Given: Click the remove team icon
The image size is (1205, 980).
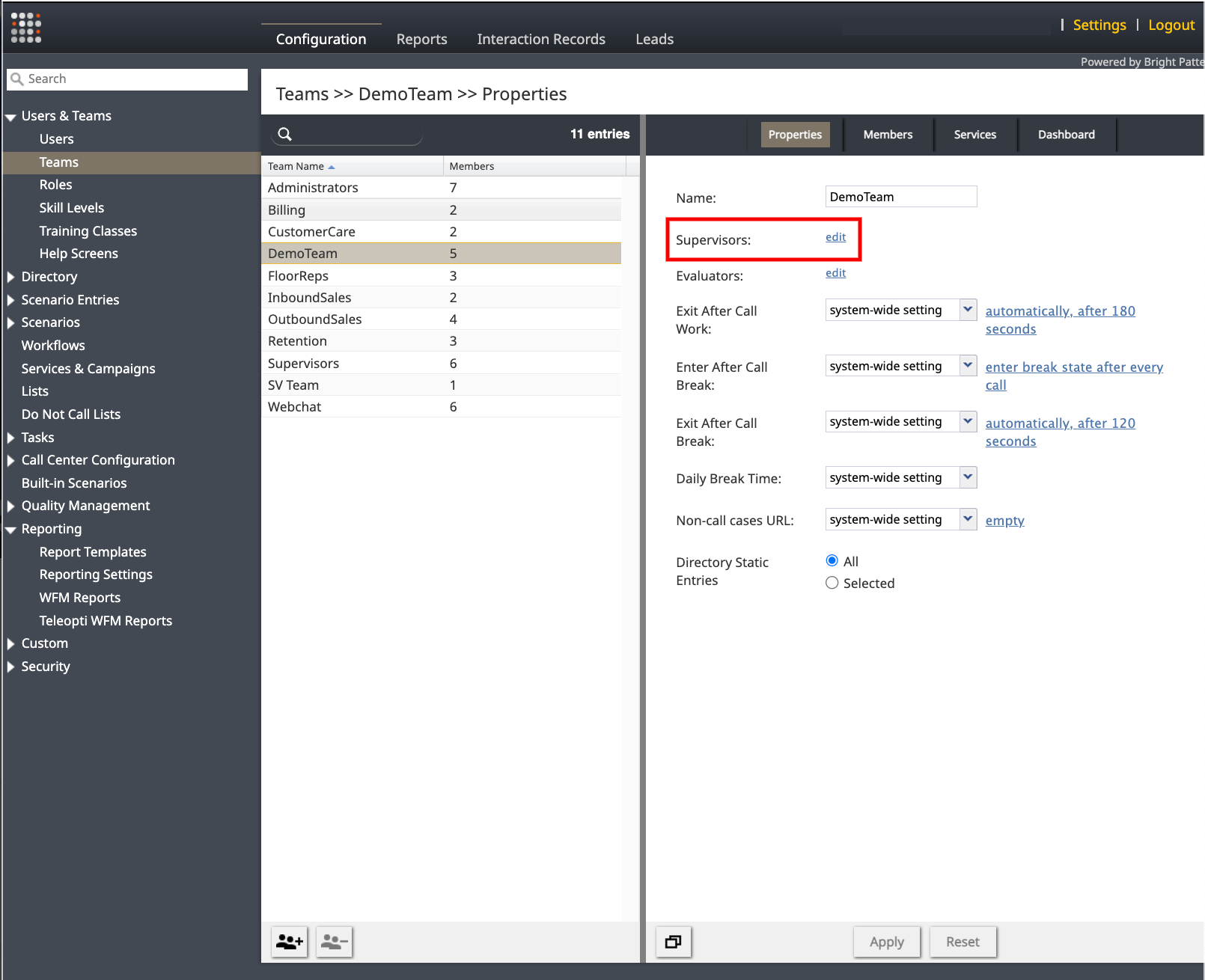Looking at the screenshot, I should tap(334, 942).
